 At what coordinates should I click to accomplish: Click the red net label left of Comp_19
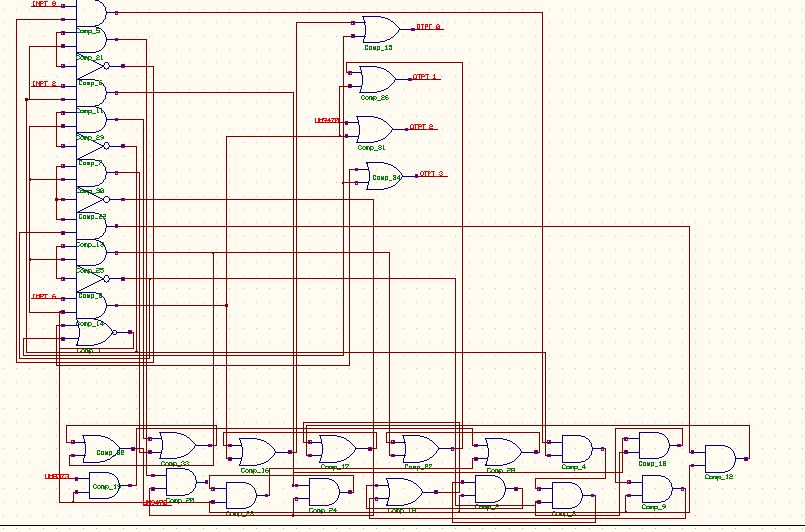pos(57,477)
